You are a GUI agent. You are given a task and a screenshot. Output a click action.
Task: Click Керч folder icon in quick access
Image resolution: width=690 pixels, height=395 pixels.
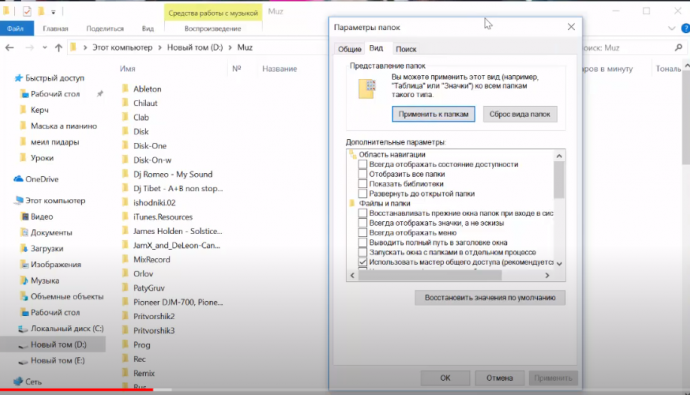click(x=23, y=110)
